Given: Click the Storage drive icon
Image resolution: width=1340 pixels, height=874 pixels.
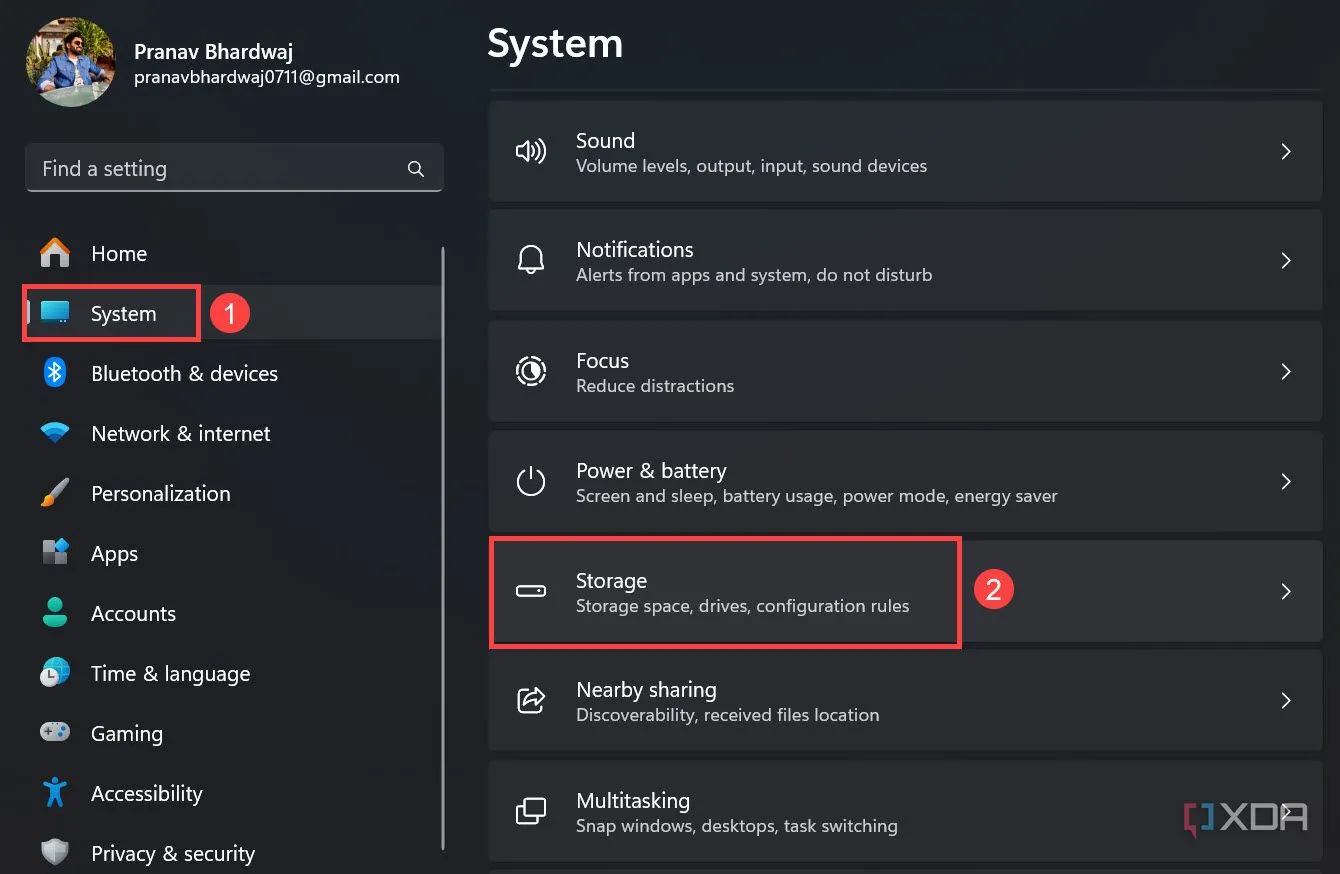Looking at the screenshot, I should (531, 591).
